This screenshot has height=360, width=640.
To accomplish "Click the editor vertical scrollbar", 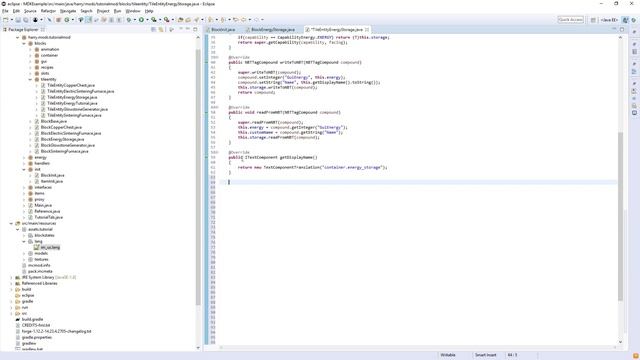I will coord(620,216).
